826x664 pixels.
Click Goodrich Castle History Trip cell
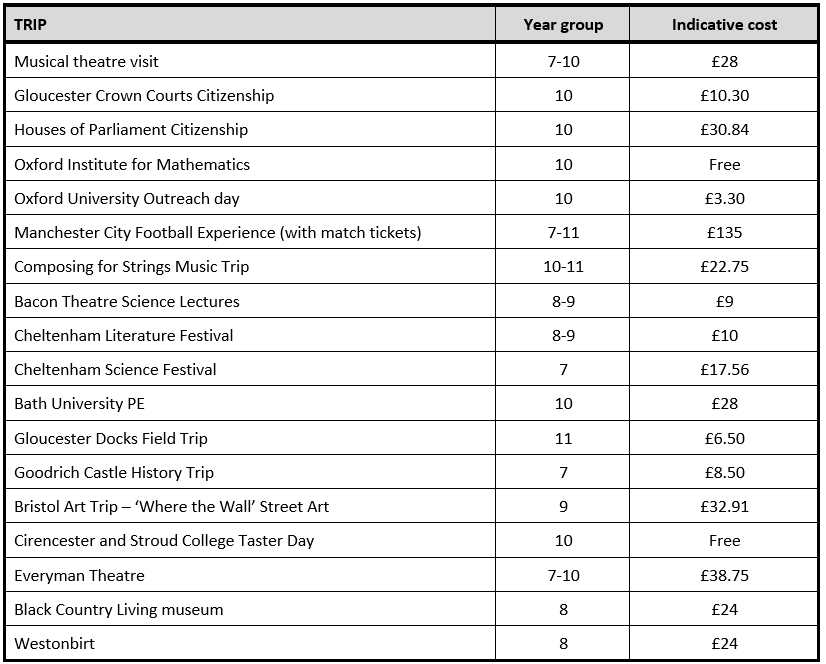click(x=114, y=472)
